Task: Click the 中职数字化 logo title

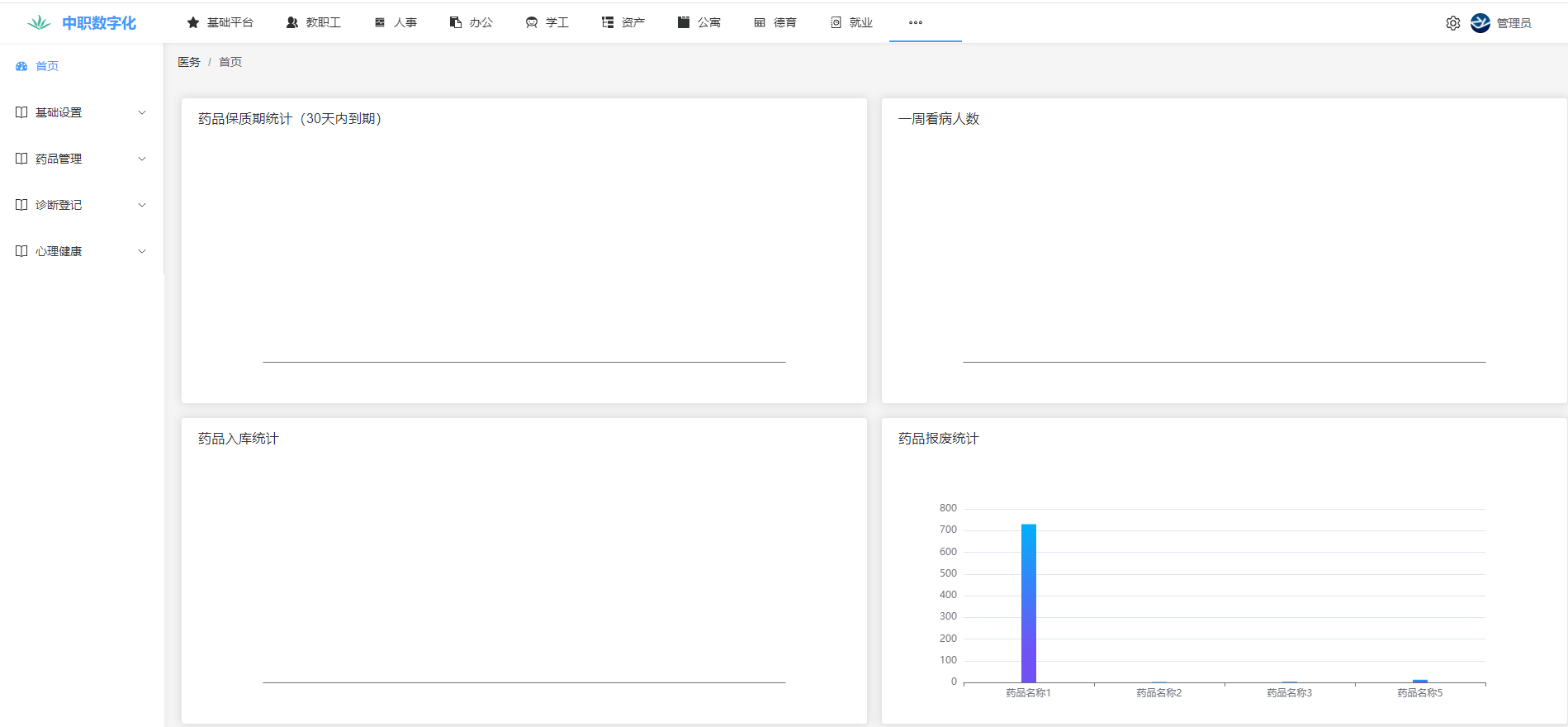Action: coord(99,23)
